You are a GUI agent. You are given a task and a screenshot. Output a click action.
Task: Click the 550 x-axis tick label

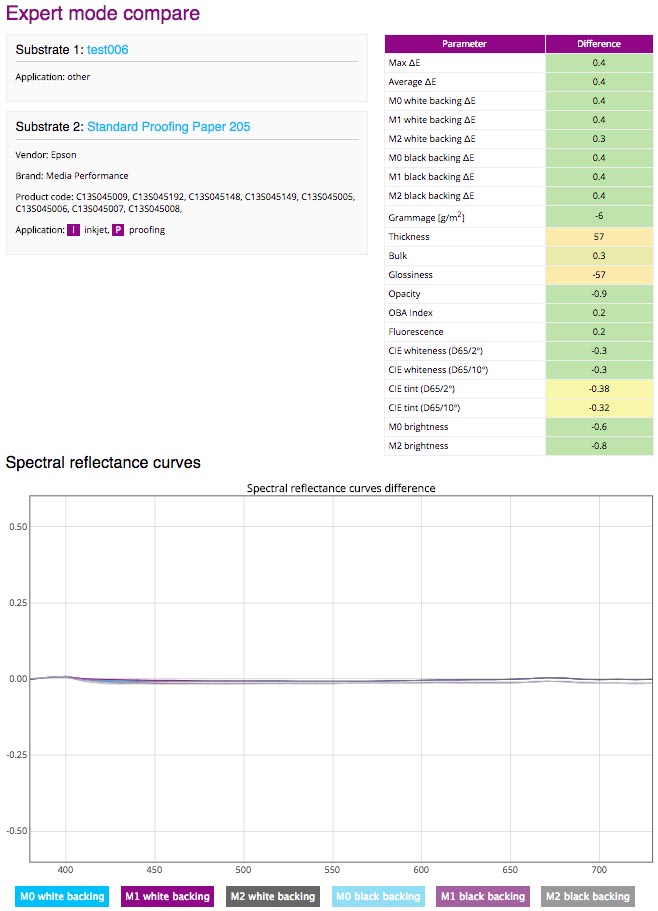point(332,870)
